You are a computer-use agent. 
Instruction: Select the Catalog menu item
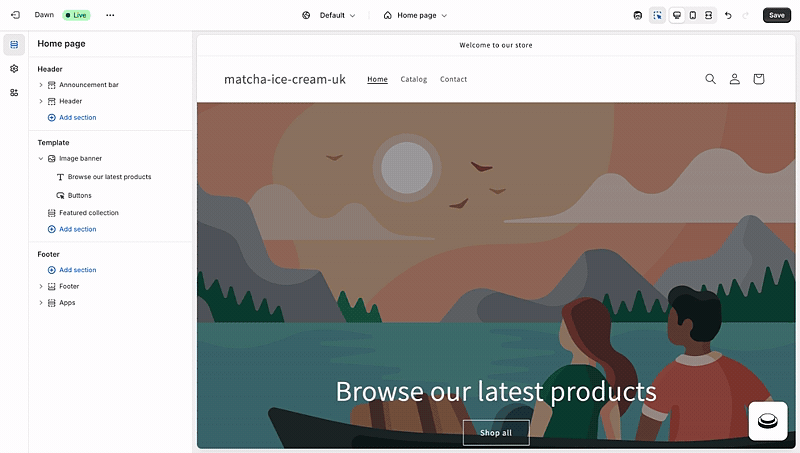(x=414, y=79)
